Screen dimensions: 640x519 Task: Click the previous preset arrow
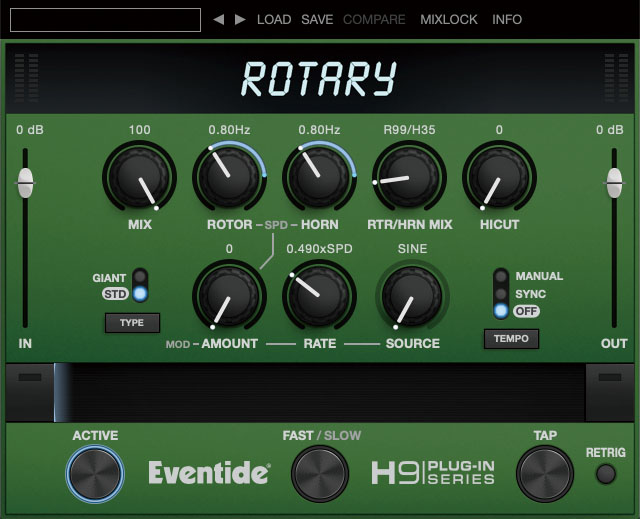click(219, 19)
